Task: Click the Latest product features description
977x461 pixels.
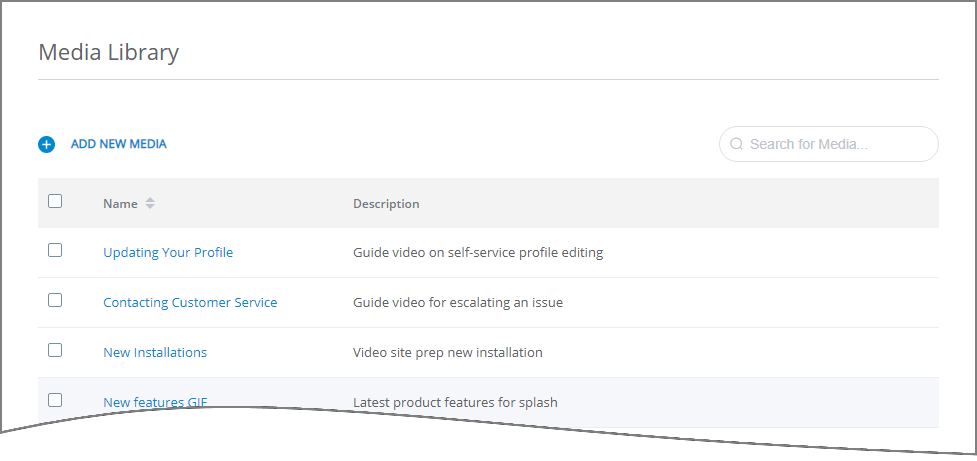Action: pos(455,402)
